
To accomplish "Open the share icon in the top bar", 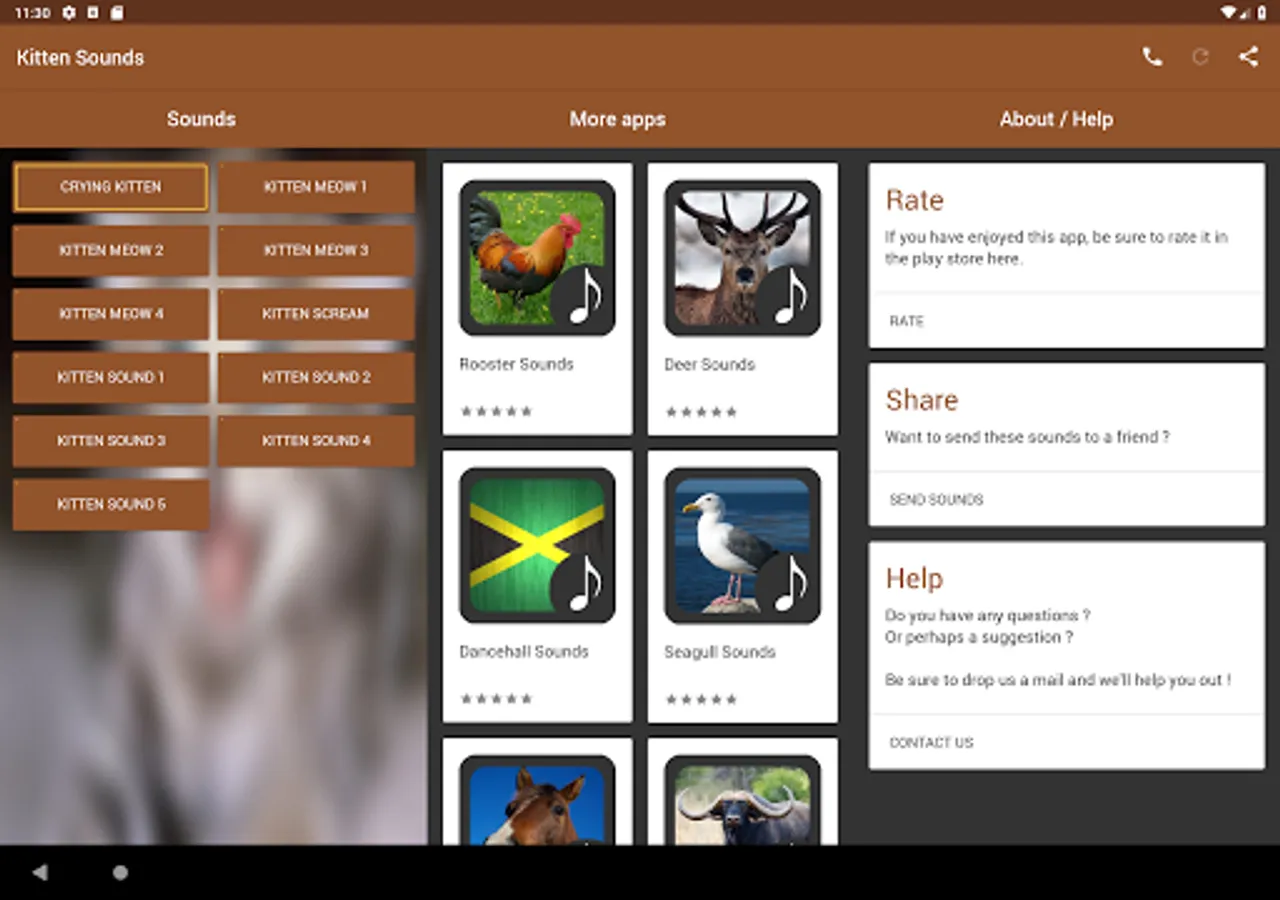I will coord(1248,57).
